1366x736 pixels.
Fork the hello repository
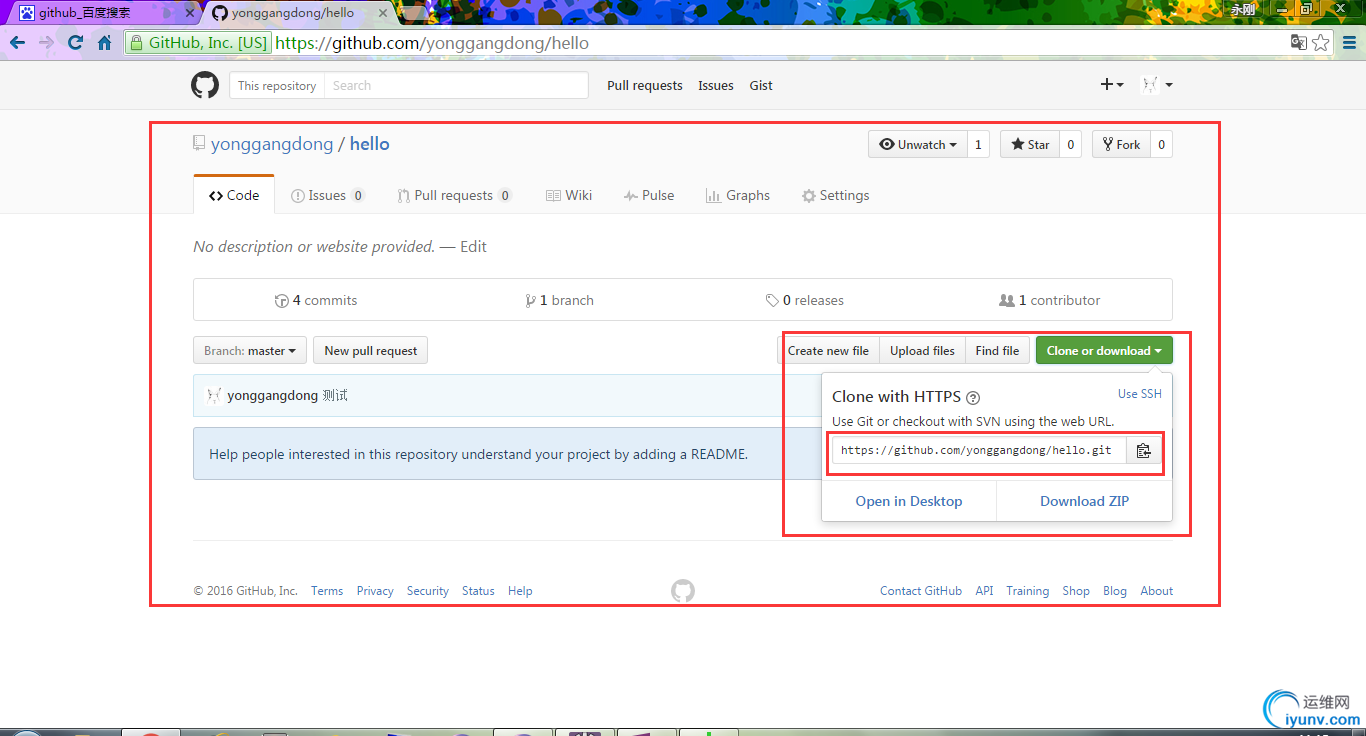tap(1121, 145)
